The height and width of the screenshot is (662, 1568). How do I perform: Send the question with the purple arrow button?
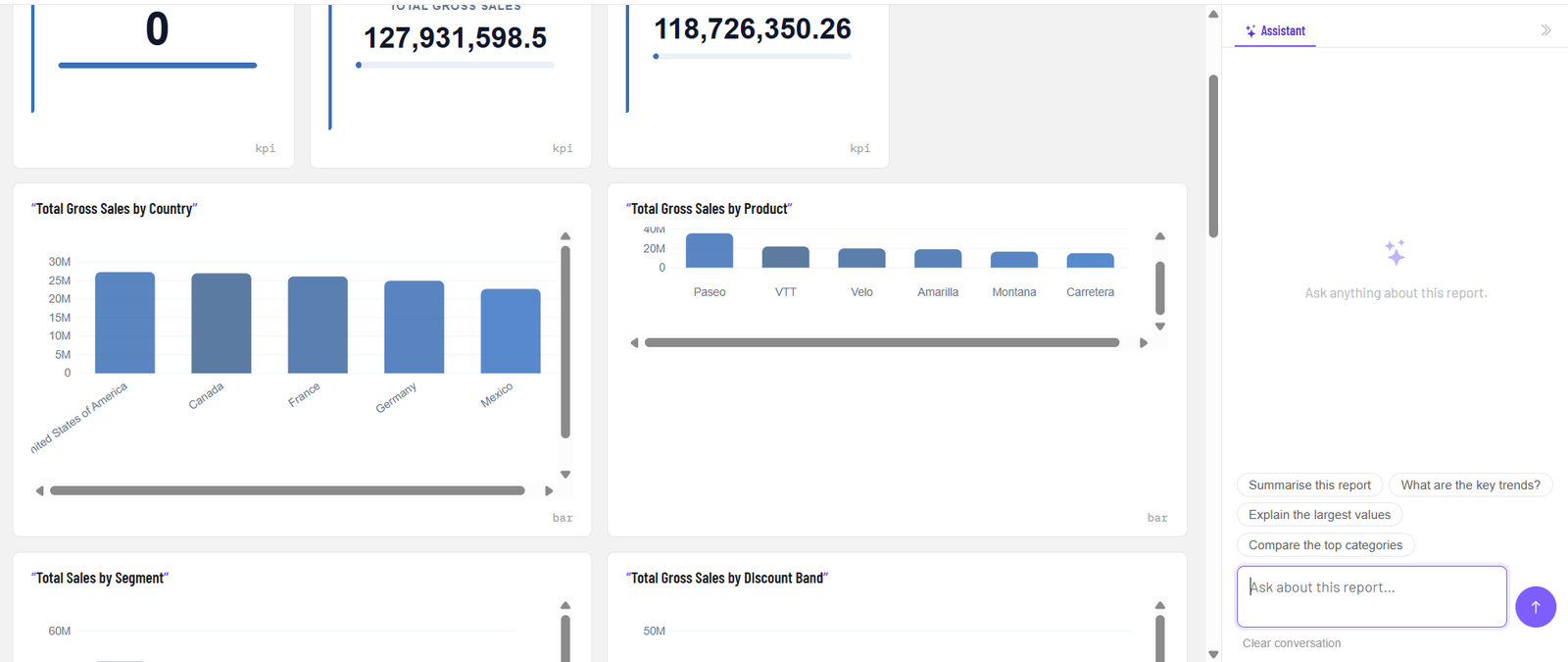pos(1535,607)
